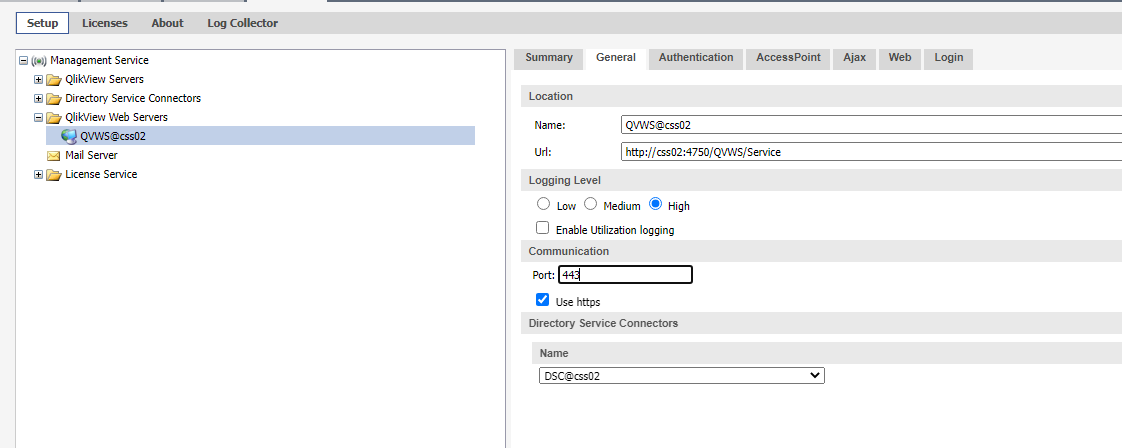Switch to the Login tab

click(x=949, y=58)
